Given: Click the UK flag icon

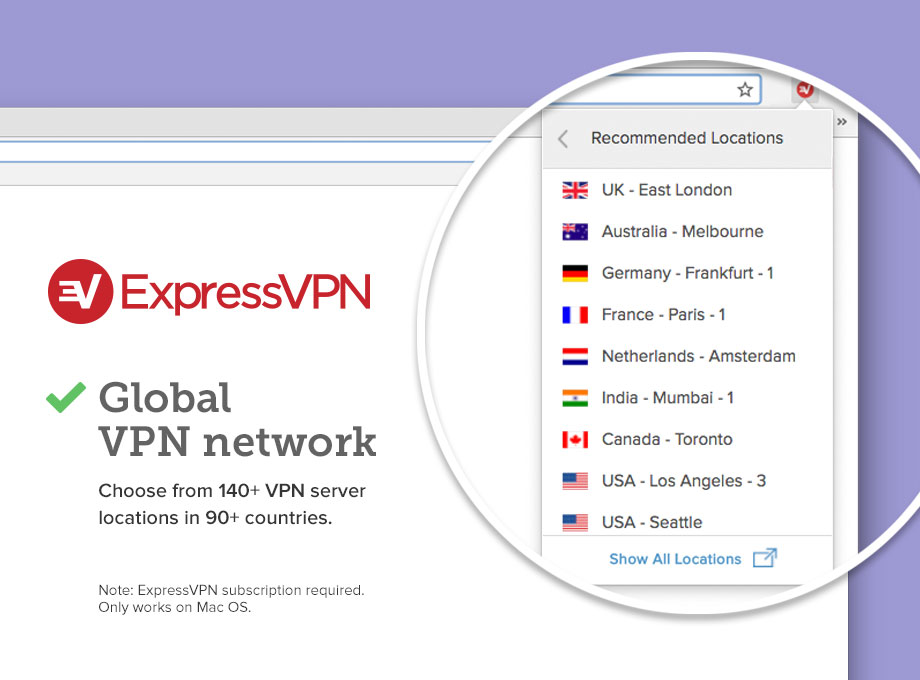Looking at the screenshot, I should pyautogui.click(x=575, y=190).
